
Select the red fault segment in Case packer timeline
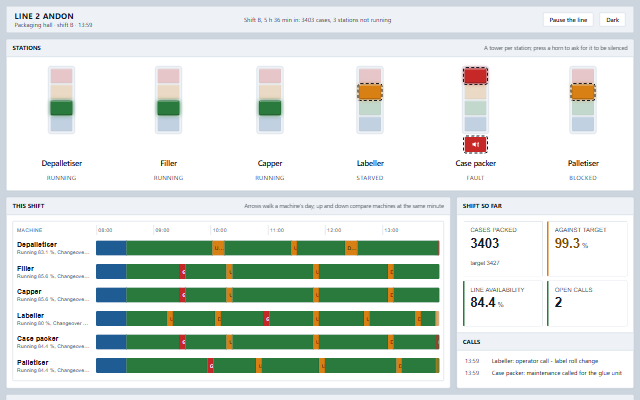pyautogui.click(x=183, y=342)
